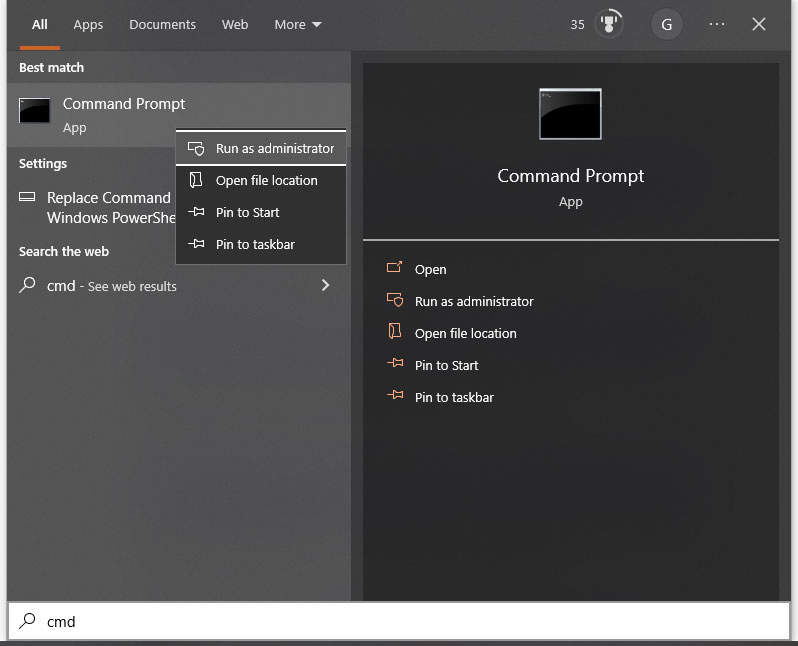Click the settings icon beside Replace Command
Image resolution: width=798 pixels, height=646 pixels.
[x=27, y=196]
